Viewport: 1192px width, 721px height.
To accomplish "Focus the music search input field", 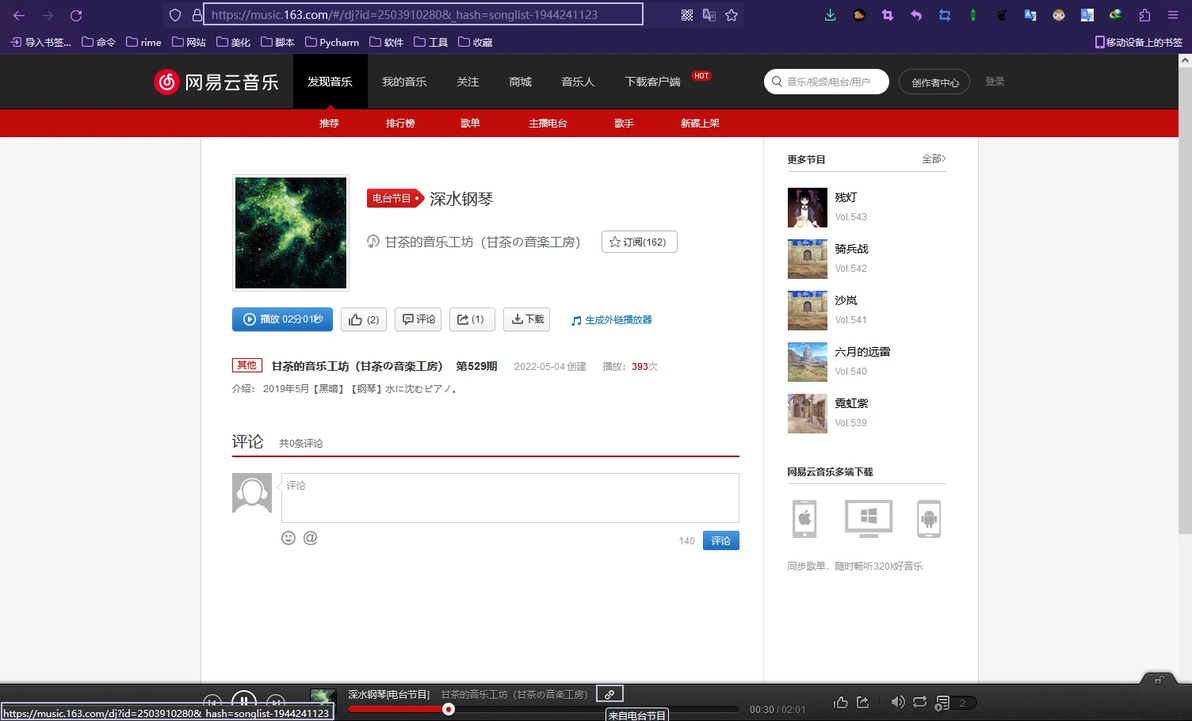I will tap(826, 81).
